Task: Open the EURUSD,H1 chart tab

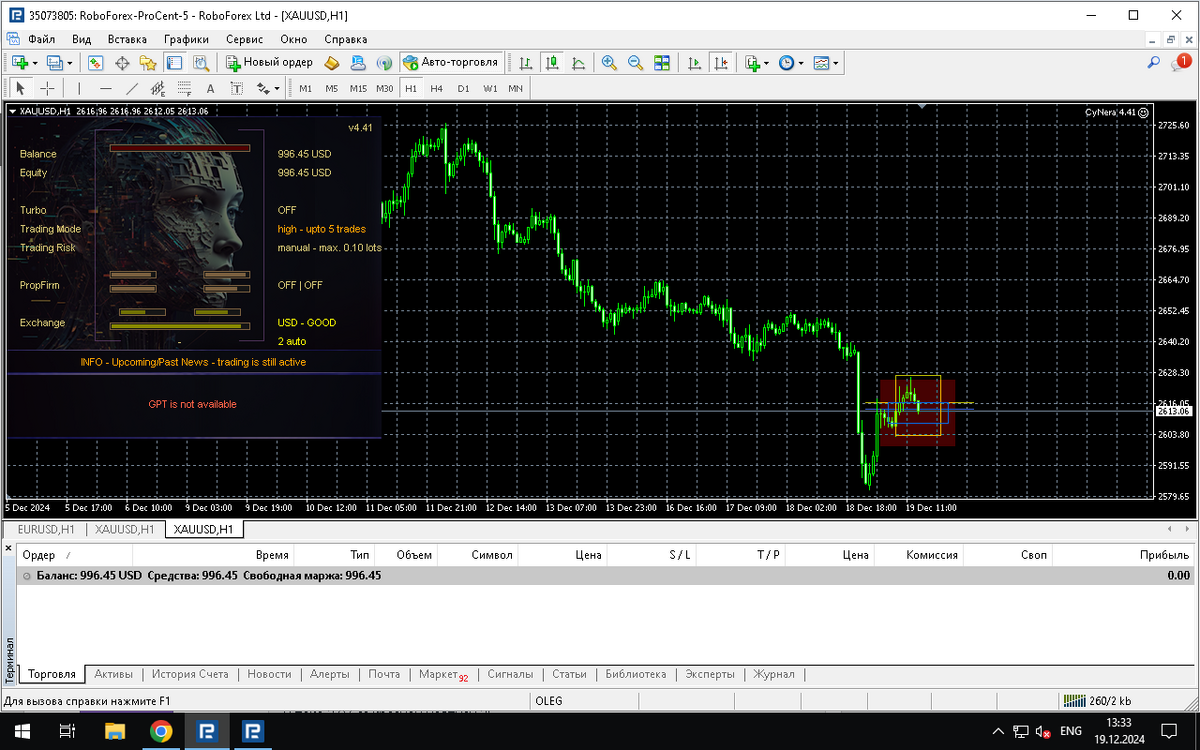Action: [46, 529]
